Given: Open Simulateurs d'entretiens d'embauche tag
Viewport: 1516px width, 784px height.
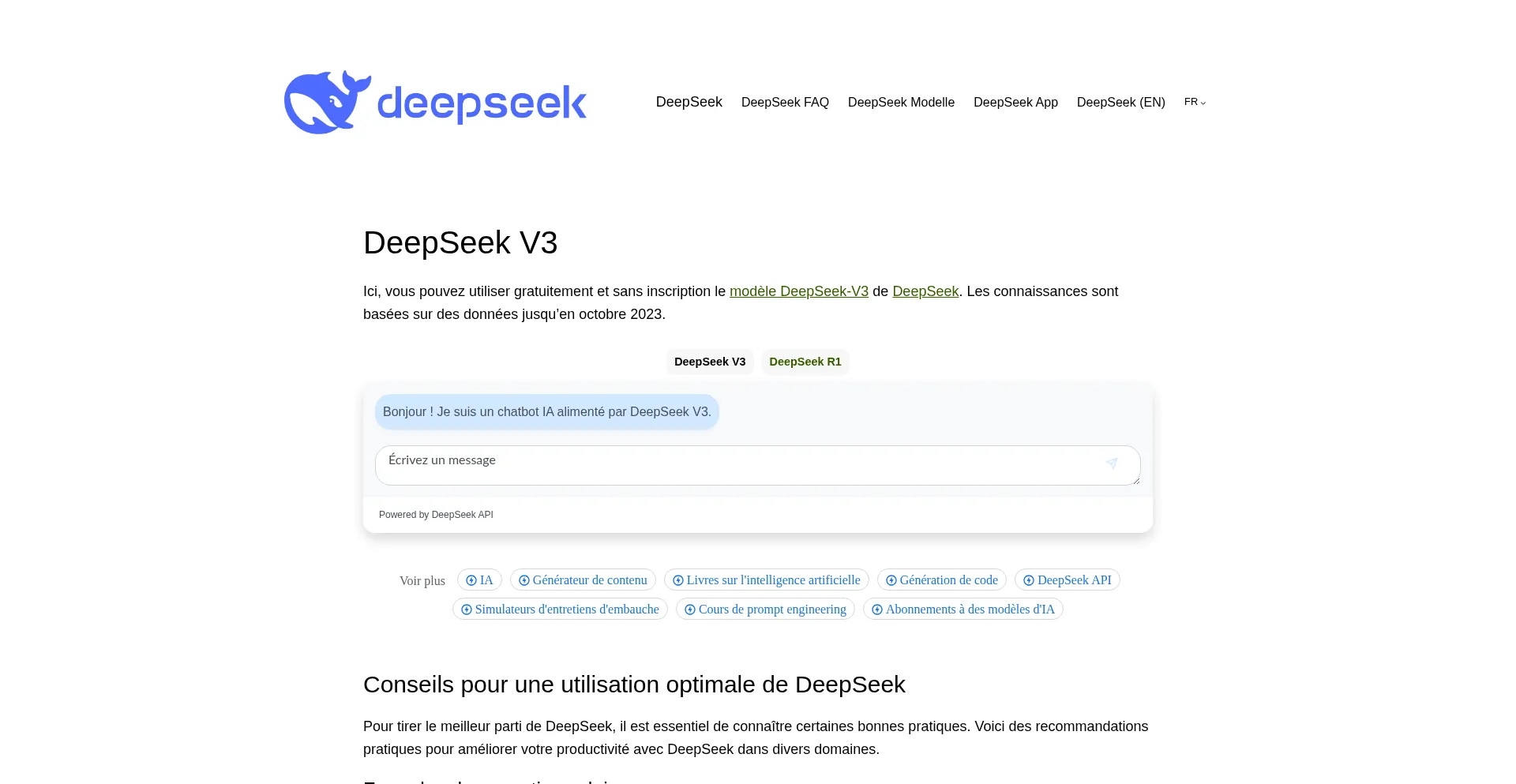Looking at the screenshot, I should tap(560, 610).
